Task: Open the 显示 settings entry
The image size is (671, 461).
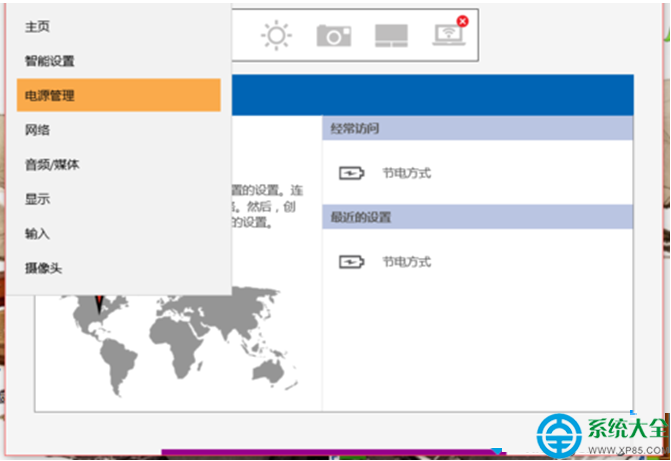Action: click(x=37, y=199)
